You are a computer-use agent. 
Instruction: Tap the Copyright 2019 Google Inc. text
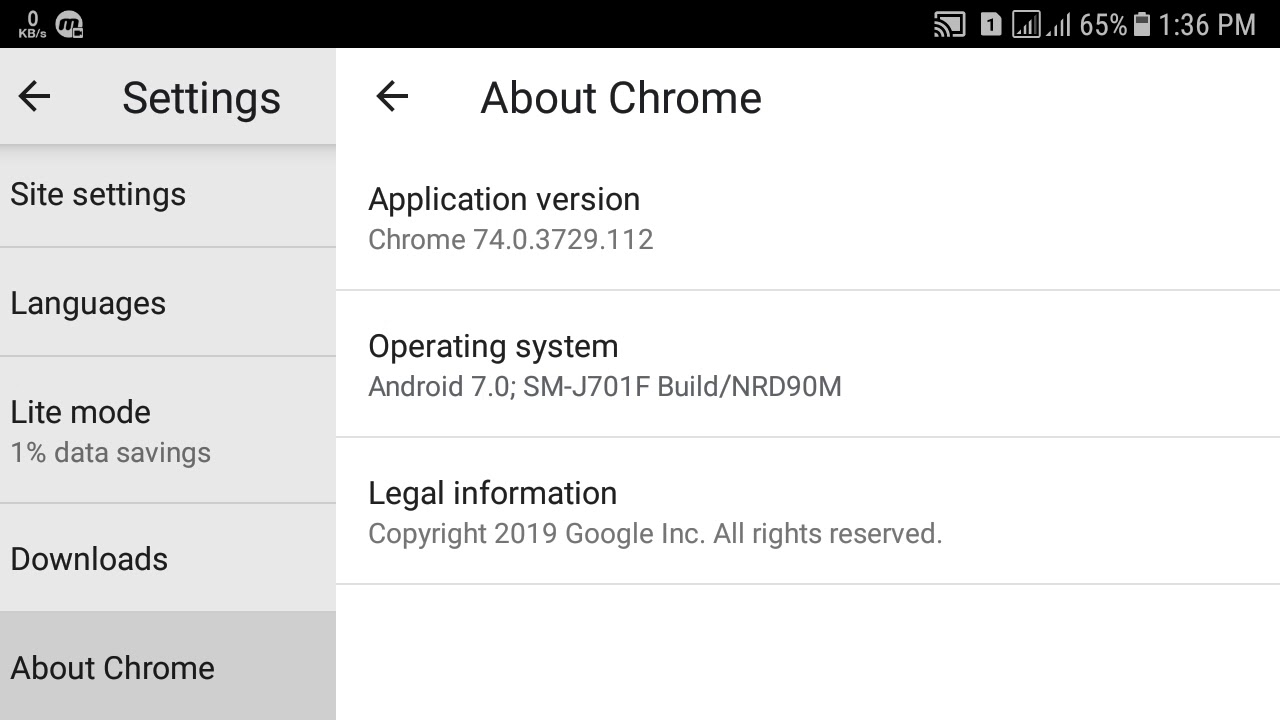coord(655,534)
